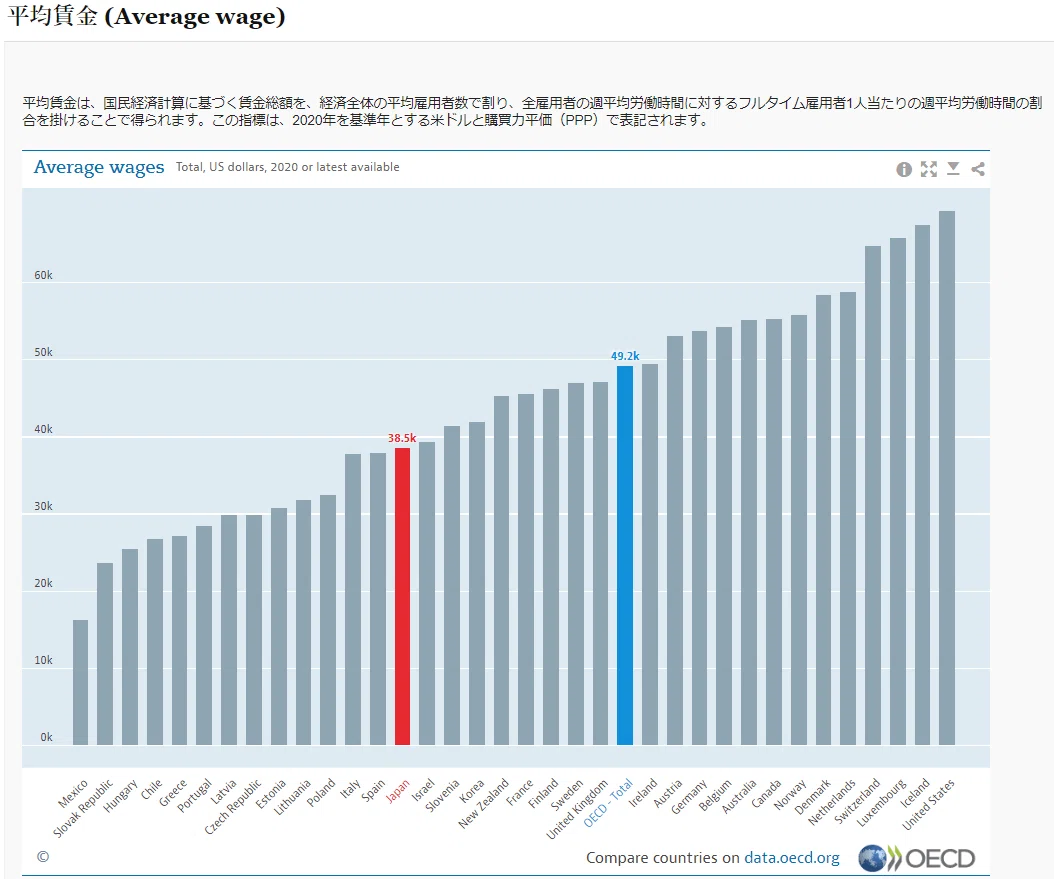The image size is (1054, 879).
Task: Click the Italy axis label
Action: coord(350,788)
